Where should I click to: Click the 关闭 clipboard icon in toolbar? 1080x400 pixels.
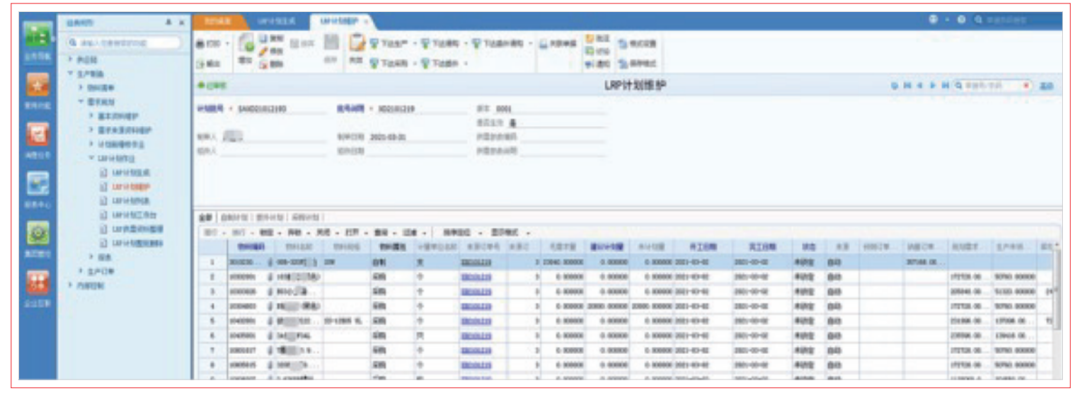click(356, 45)
